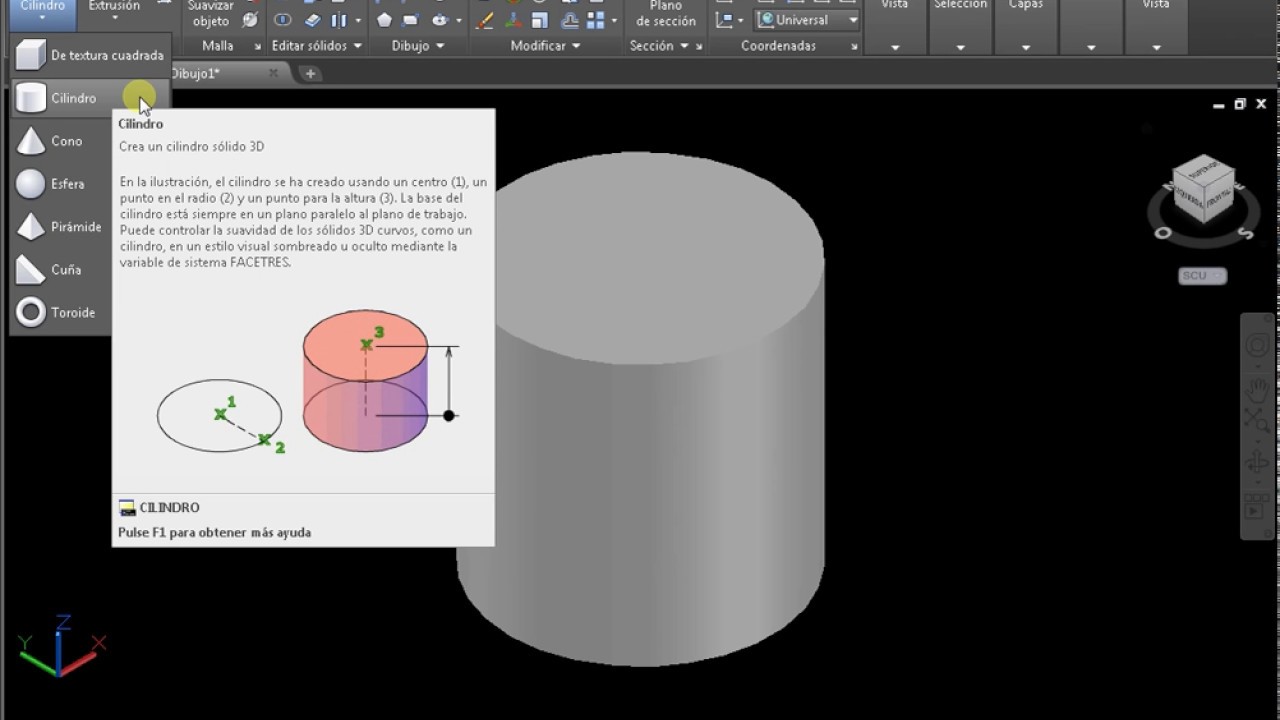Expand the Modificar panel
The width and height of the screenshot is (1280, 720).
pyautogui.click(x=545, y=46)
